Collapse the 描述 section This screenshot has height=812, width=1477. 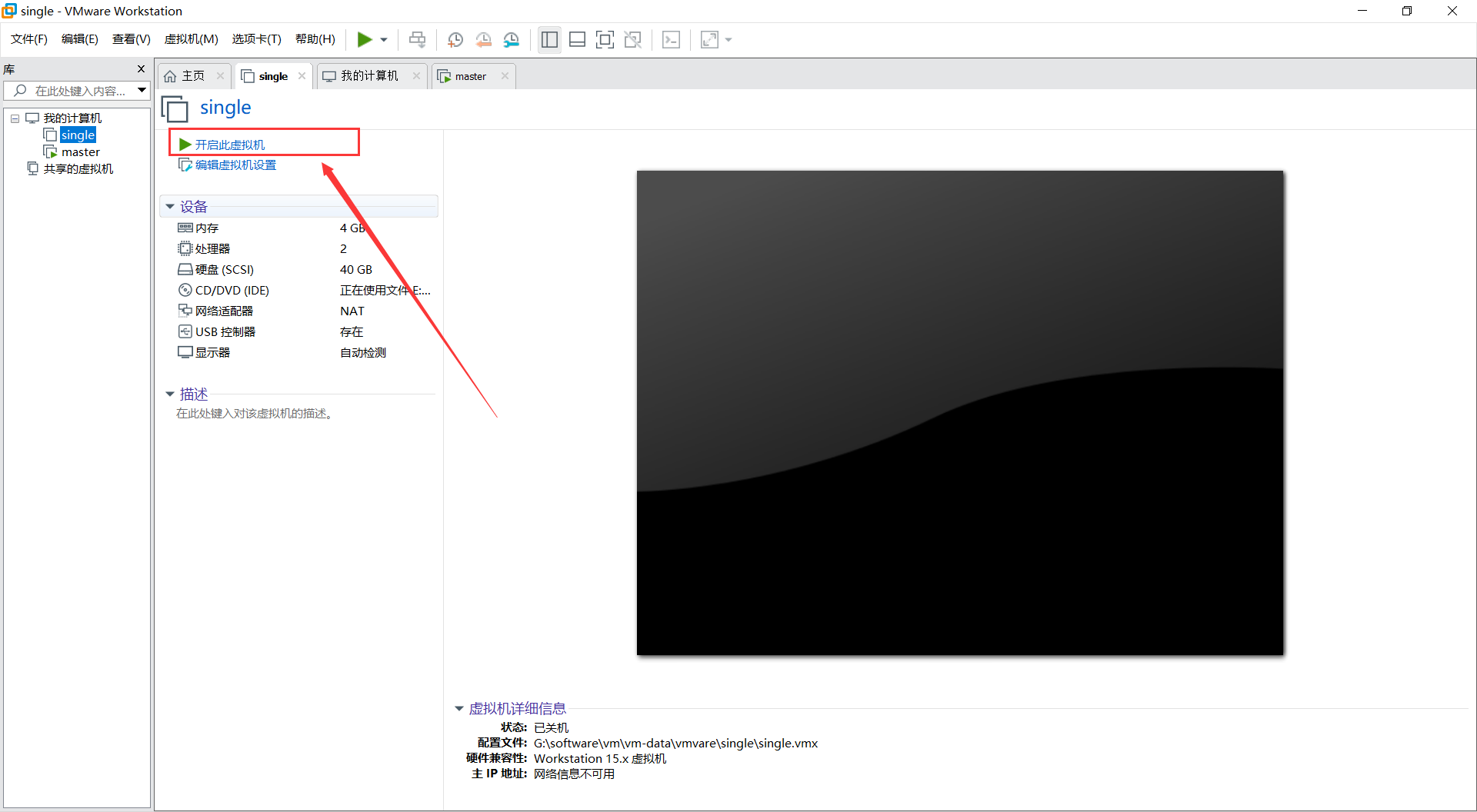170,394
